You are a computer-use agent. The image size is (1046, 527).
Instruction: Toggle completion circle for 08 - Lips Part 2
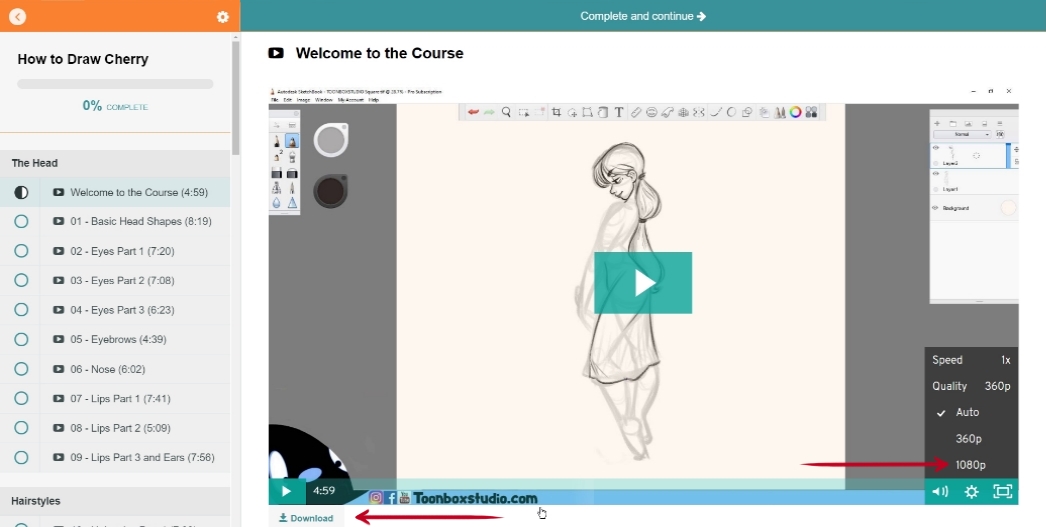(x=21, y=428)
